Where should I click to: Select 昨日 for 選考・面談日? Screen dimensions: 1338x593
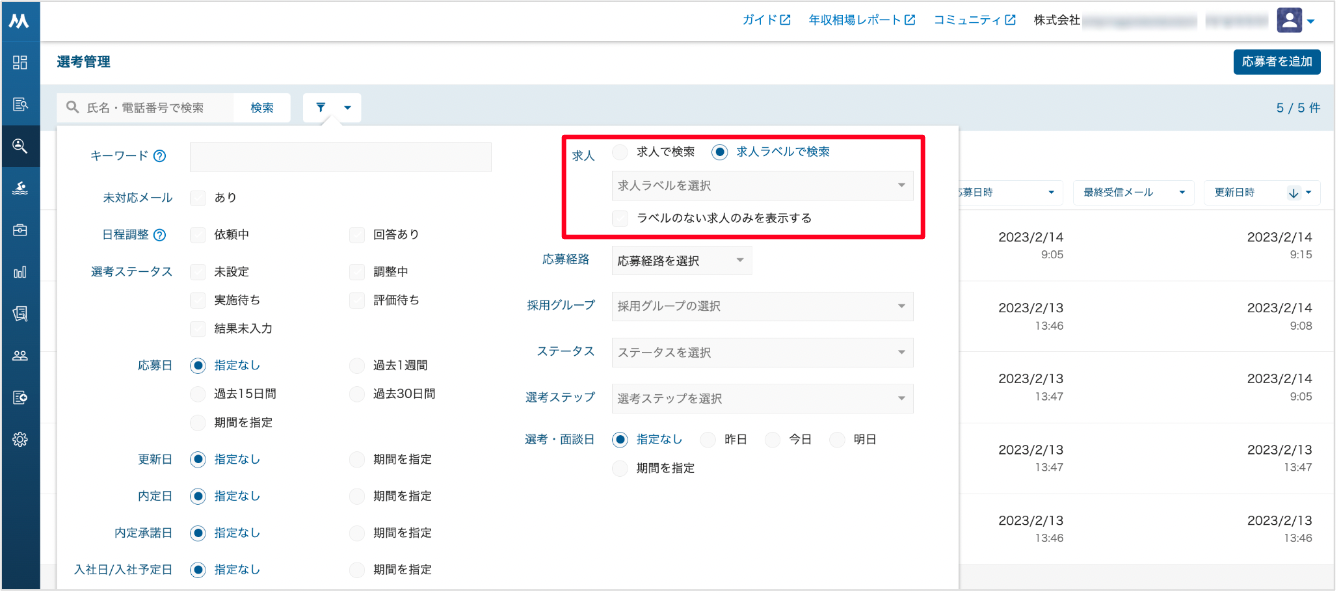coord(708,439)
